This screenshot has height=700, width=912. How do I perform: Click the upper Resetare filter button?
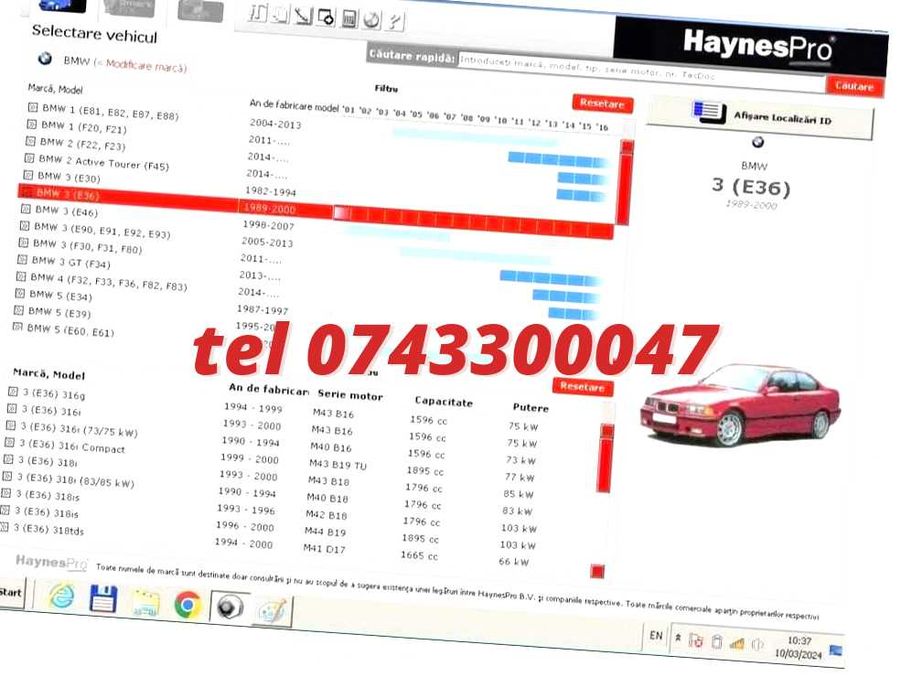click(x=602, y=104)
